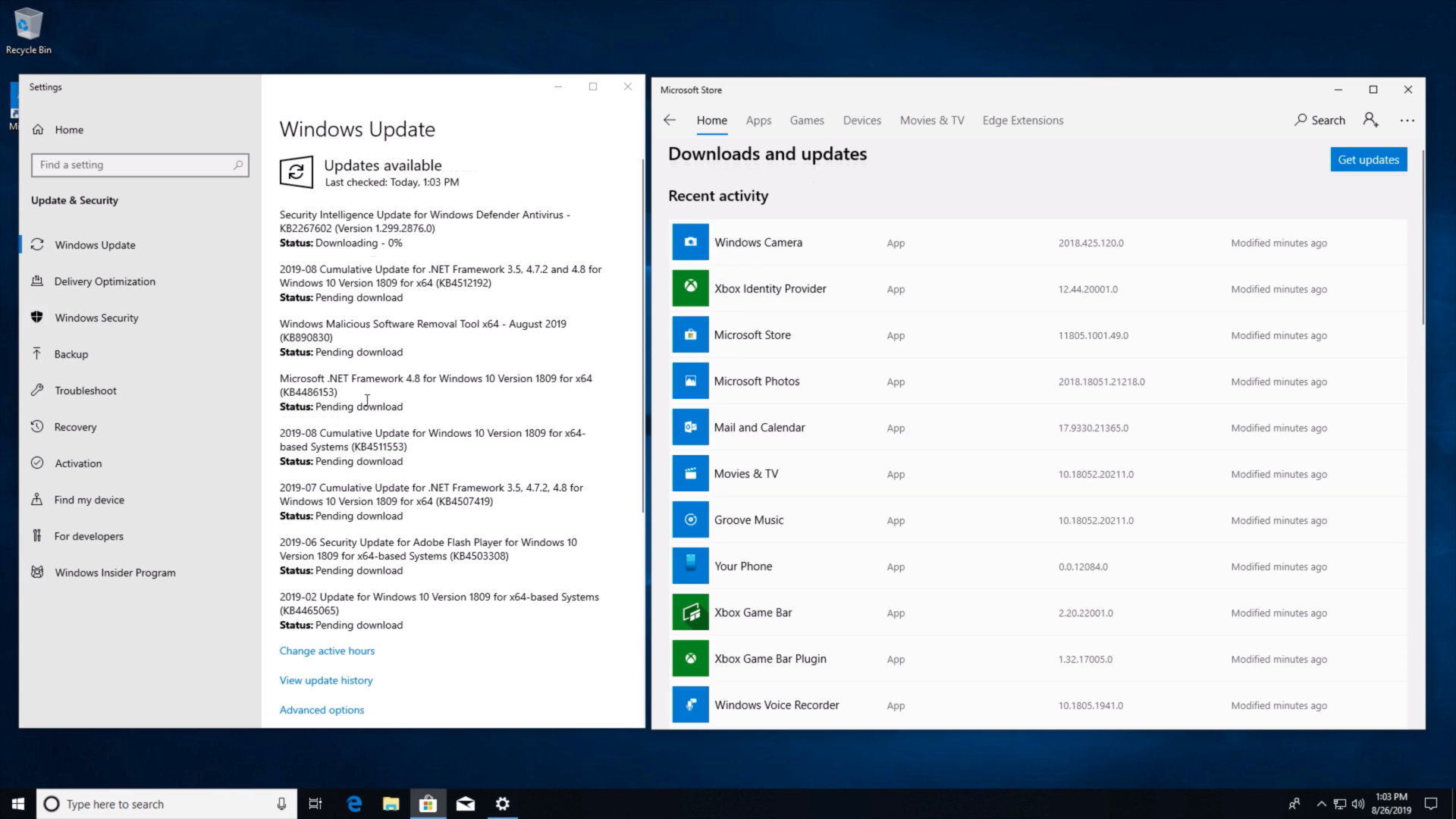Switch to the Movies & TV tab
Viewport: 1456px width, 819px height.
click(x=932, y=121)
